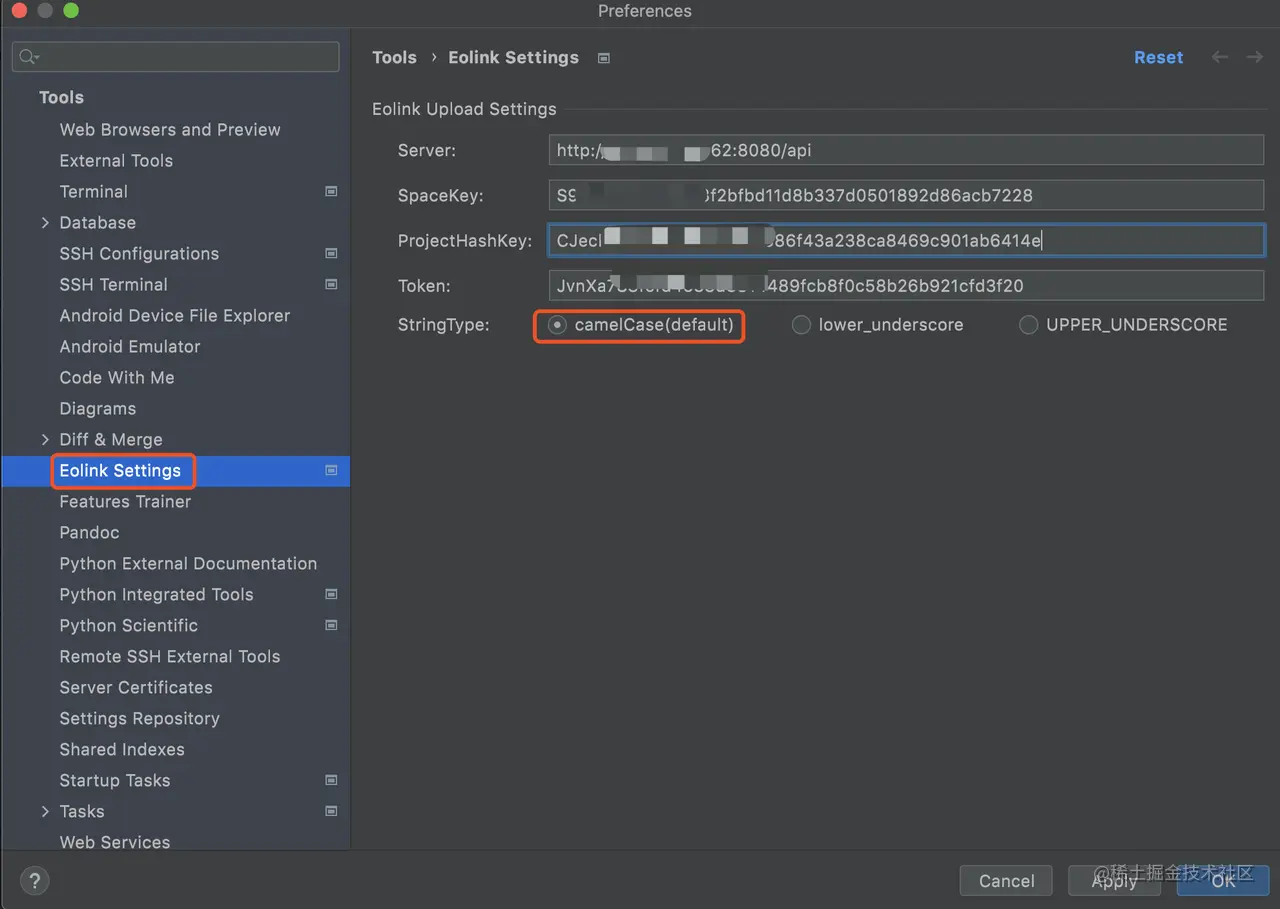Click the Tools section header in sidebar
Image resolution: width=1280 pixels, height=909 pixels.
61,97
